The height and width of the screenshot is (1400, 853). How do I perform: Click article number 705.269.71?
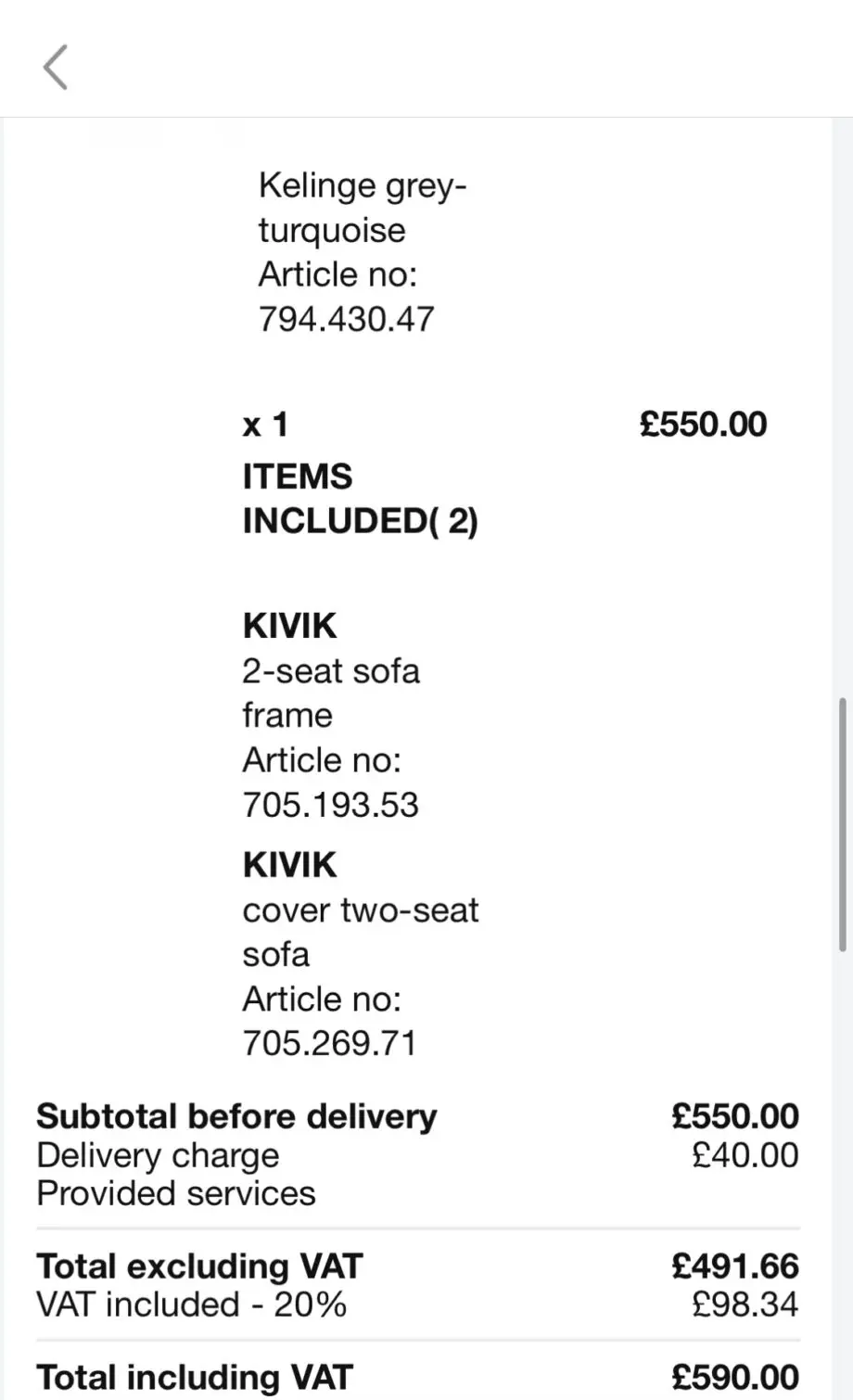[x=329, y=1043]
